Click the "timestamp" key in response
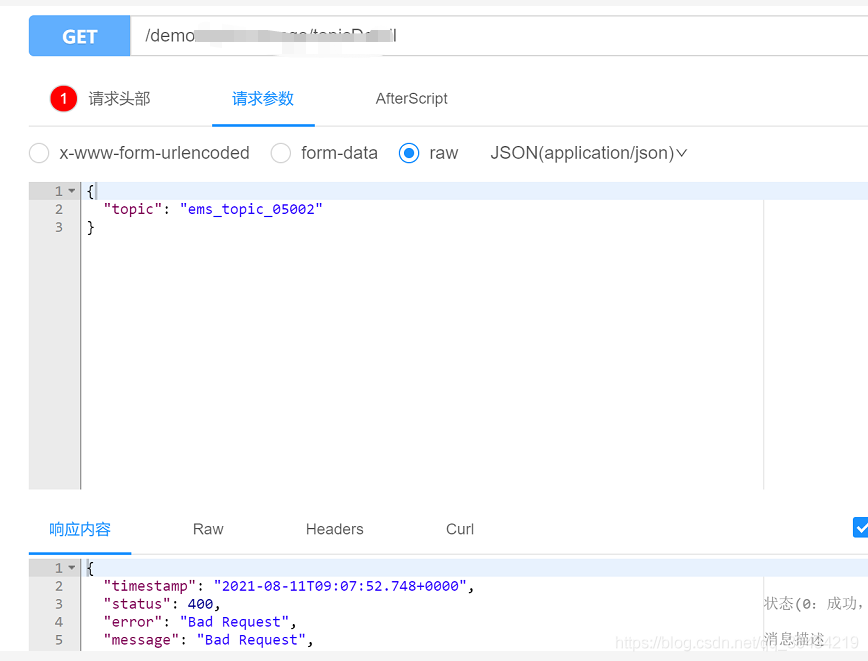Viewport: 868px width, 661px height. (149, 586)
